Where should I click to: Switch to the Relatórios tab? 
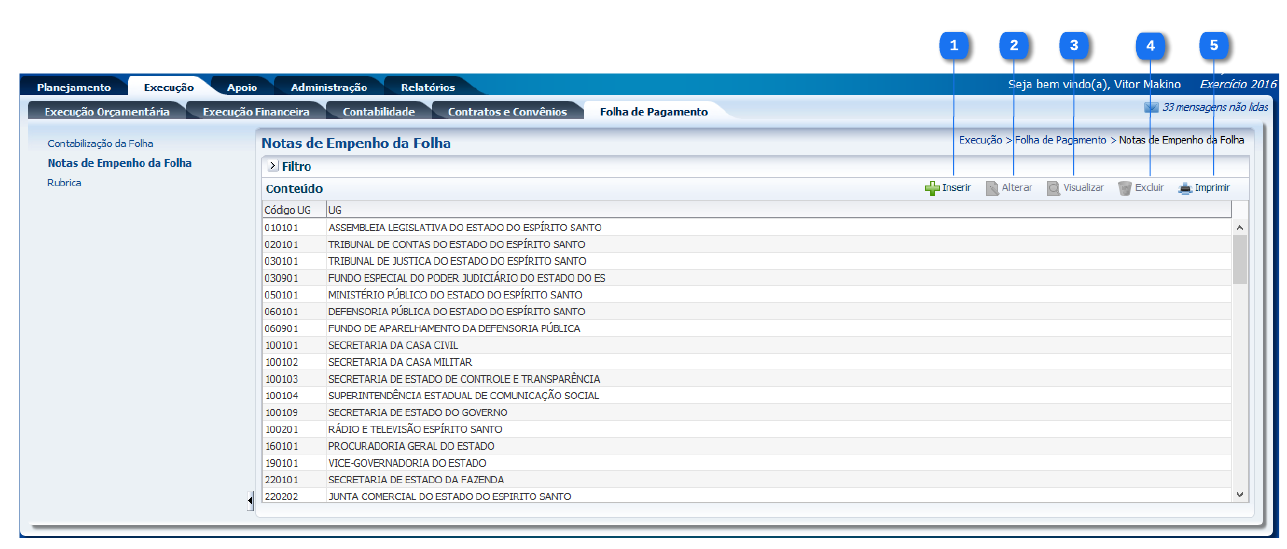pos(427,87)
